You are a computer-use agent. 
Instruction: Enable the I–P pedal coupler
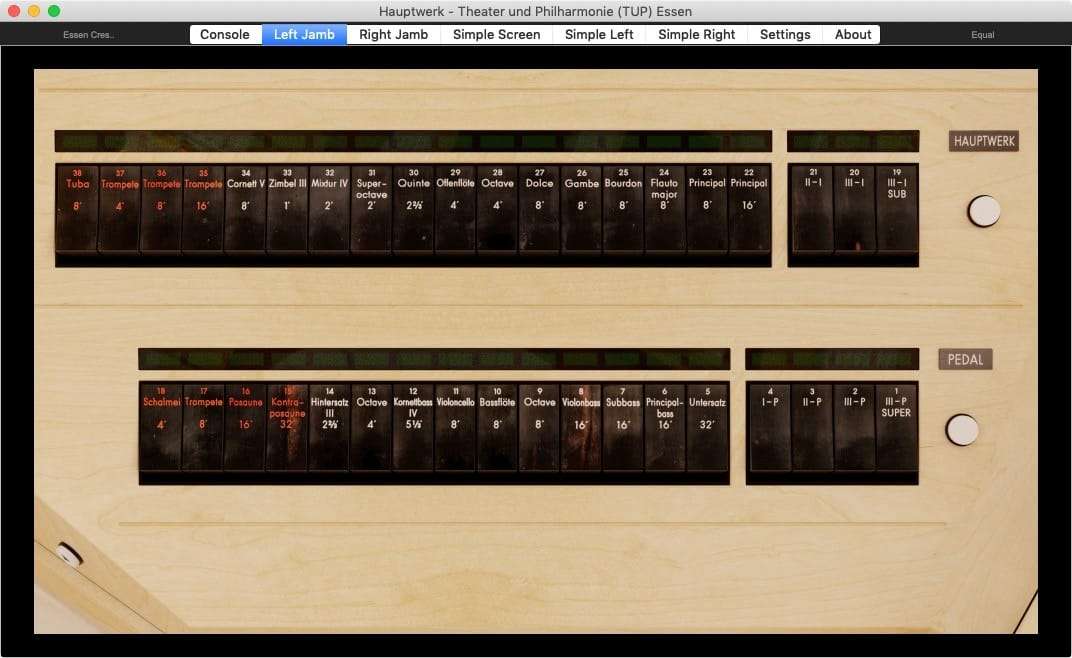pyautogui.click(x=769, y=427)
